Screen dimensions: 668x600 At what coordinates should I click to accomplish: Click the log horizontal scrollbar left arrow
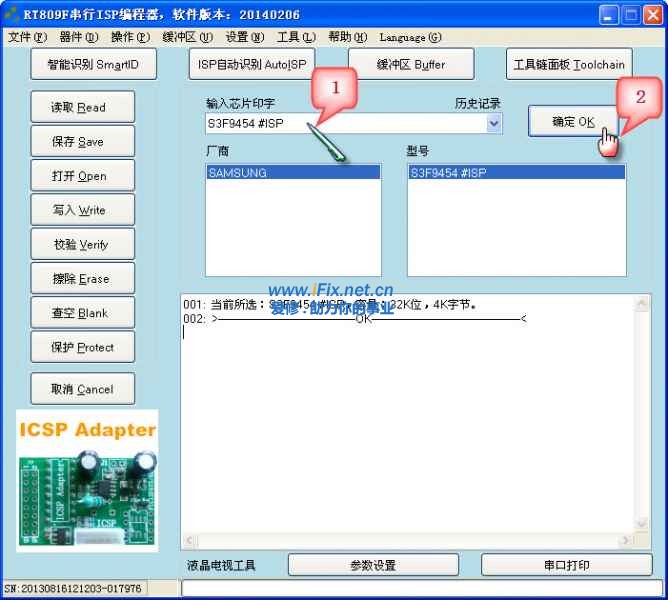pos(190,541)
